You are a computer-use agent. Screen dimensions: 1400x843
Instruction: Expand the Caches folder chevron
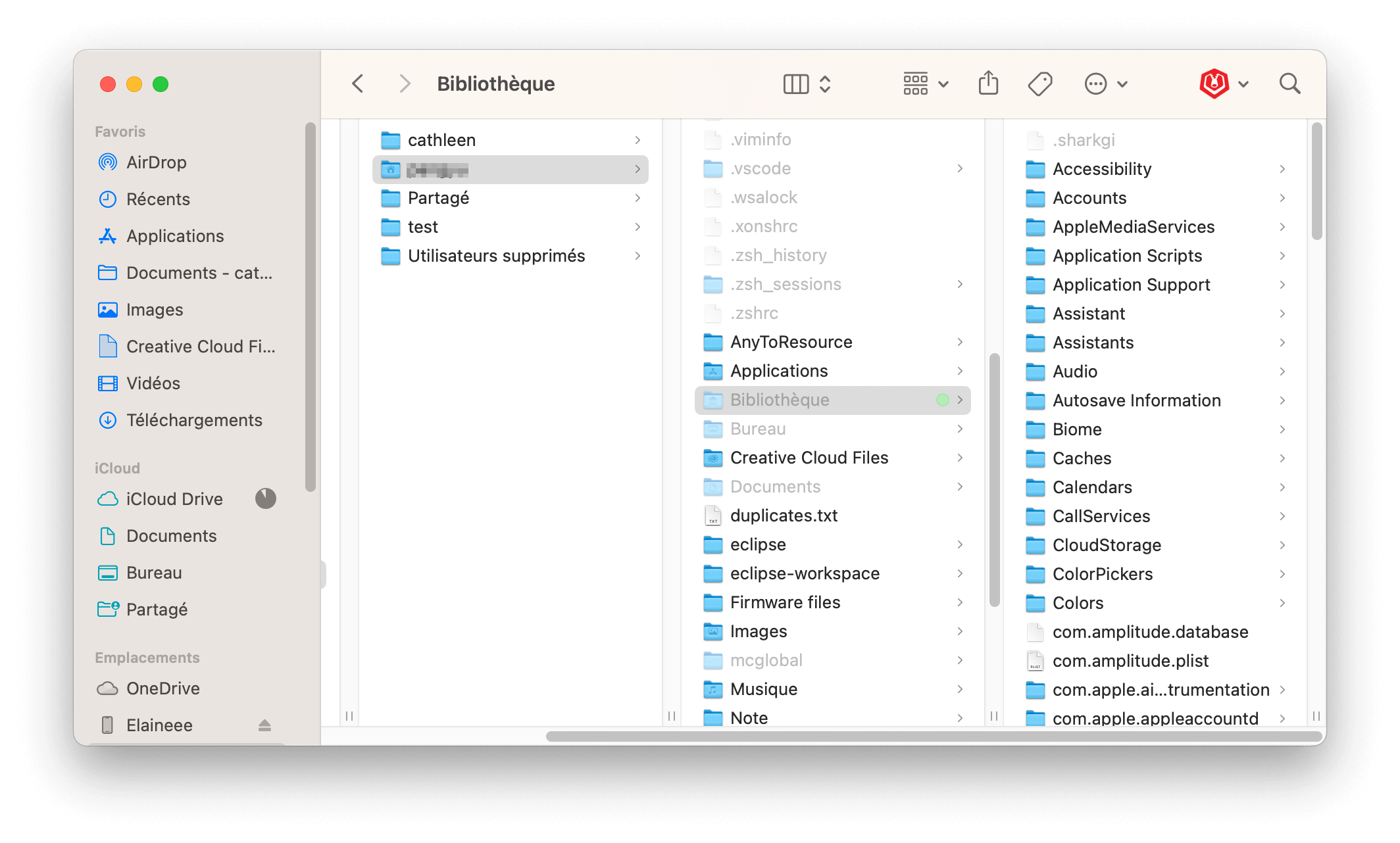[1282, 458]
